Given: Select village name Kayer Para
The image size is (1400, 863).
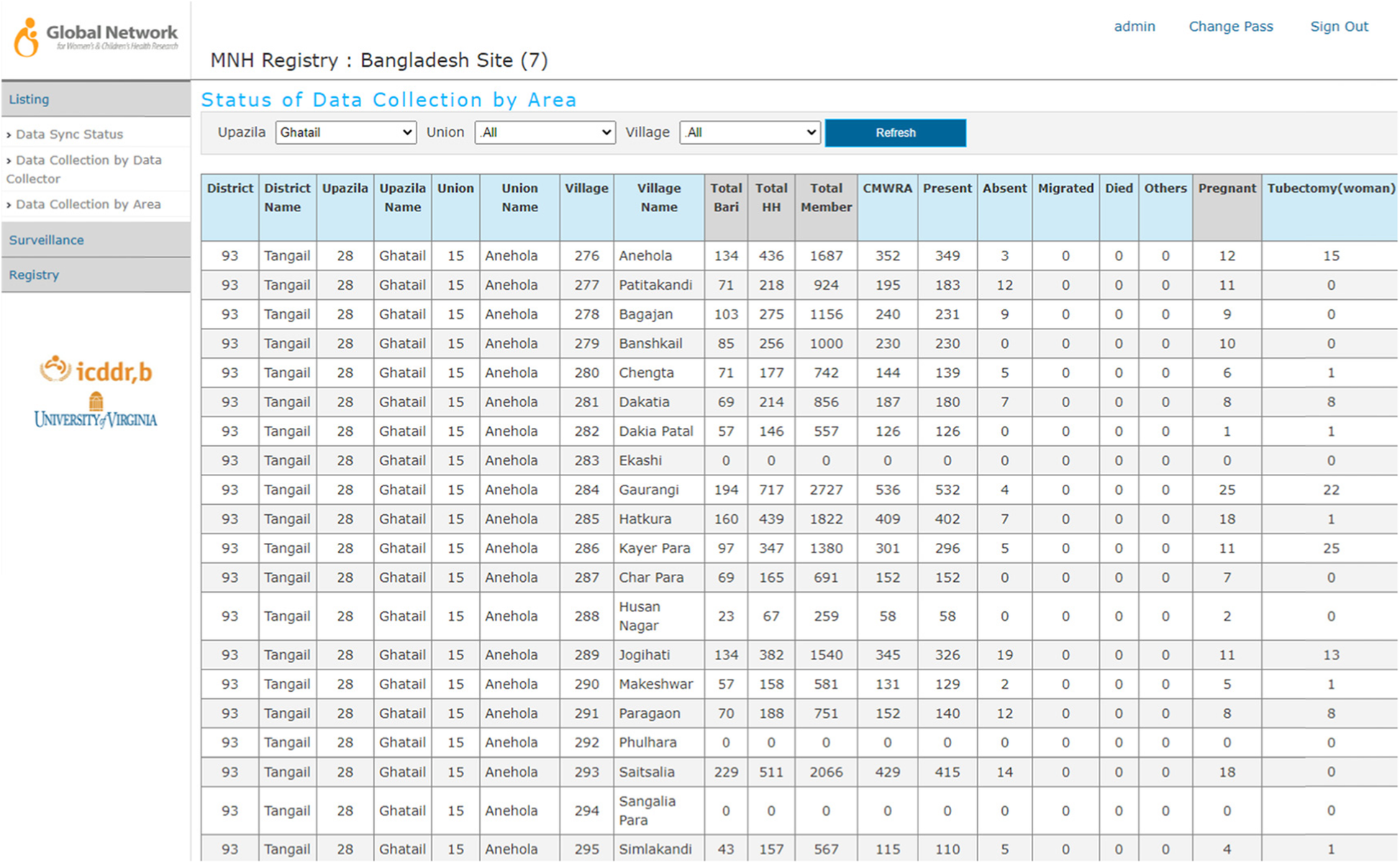Looking at the screenshot, I should 654,549.
